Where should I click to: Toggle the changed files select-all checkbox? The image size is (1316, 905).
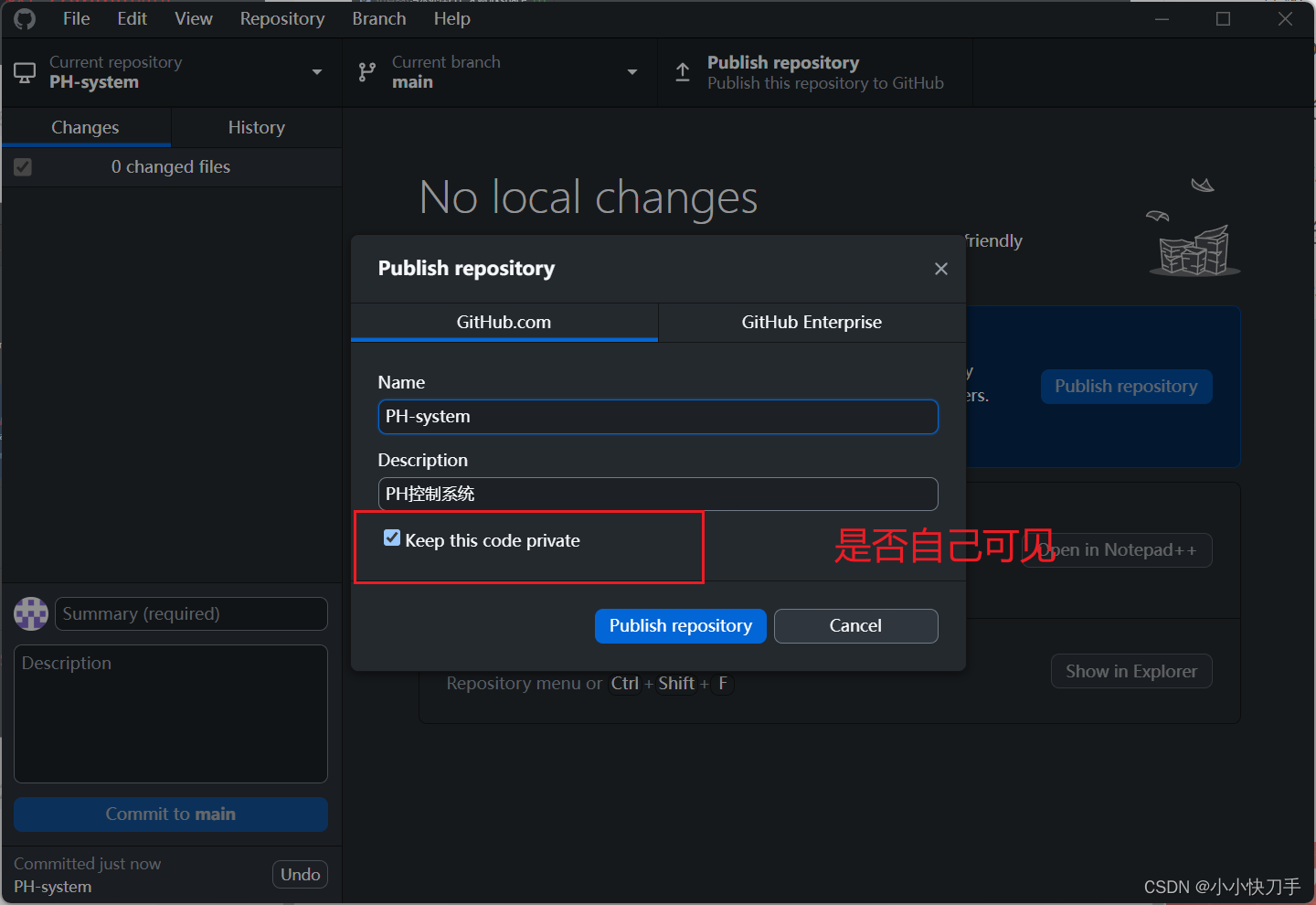(x=23, y=167)
